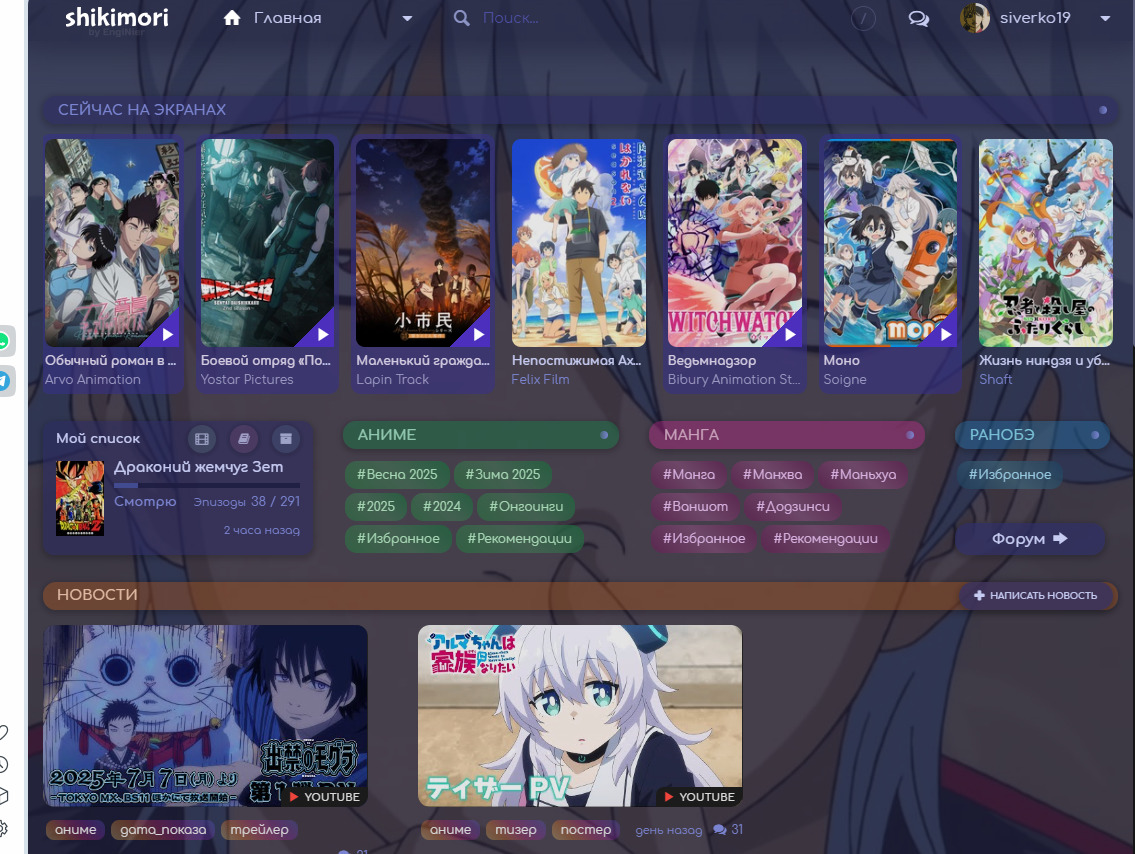Click the anime film icon in Мой список
The width and height of the screenshot is (1135, 854).
point(203,438)
